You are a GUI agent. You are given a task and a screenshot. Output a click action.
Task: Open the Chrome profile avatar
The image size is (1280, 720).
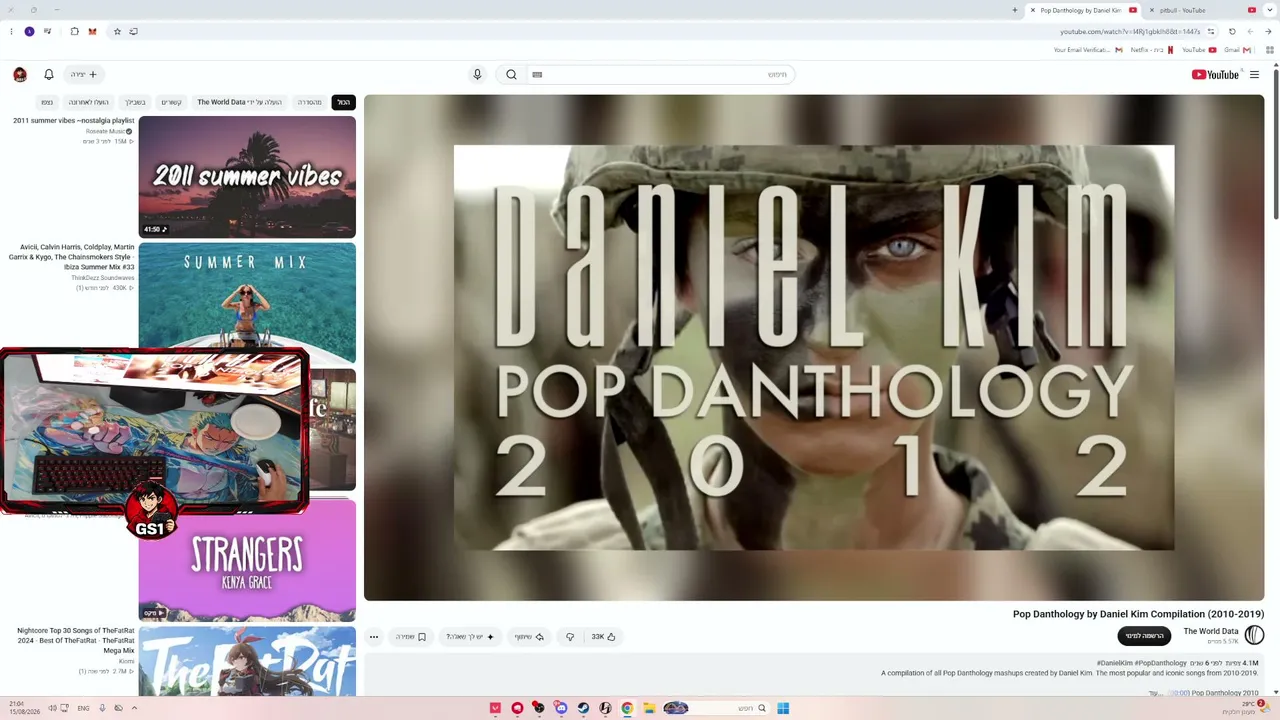click(x=29, y=31)
